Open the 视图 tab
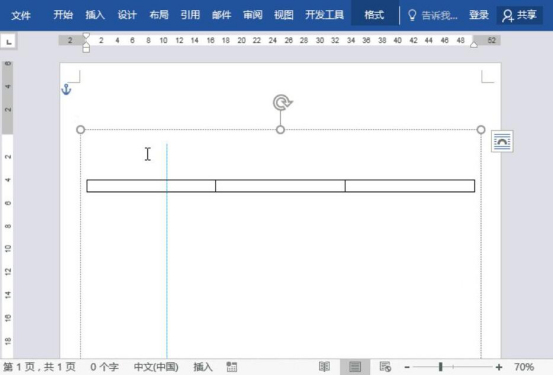This screenshot has width=553, height=376. pyautogui.click(x=284, y=15)
